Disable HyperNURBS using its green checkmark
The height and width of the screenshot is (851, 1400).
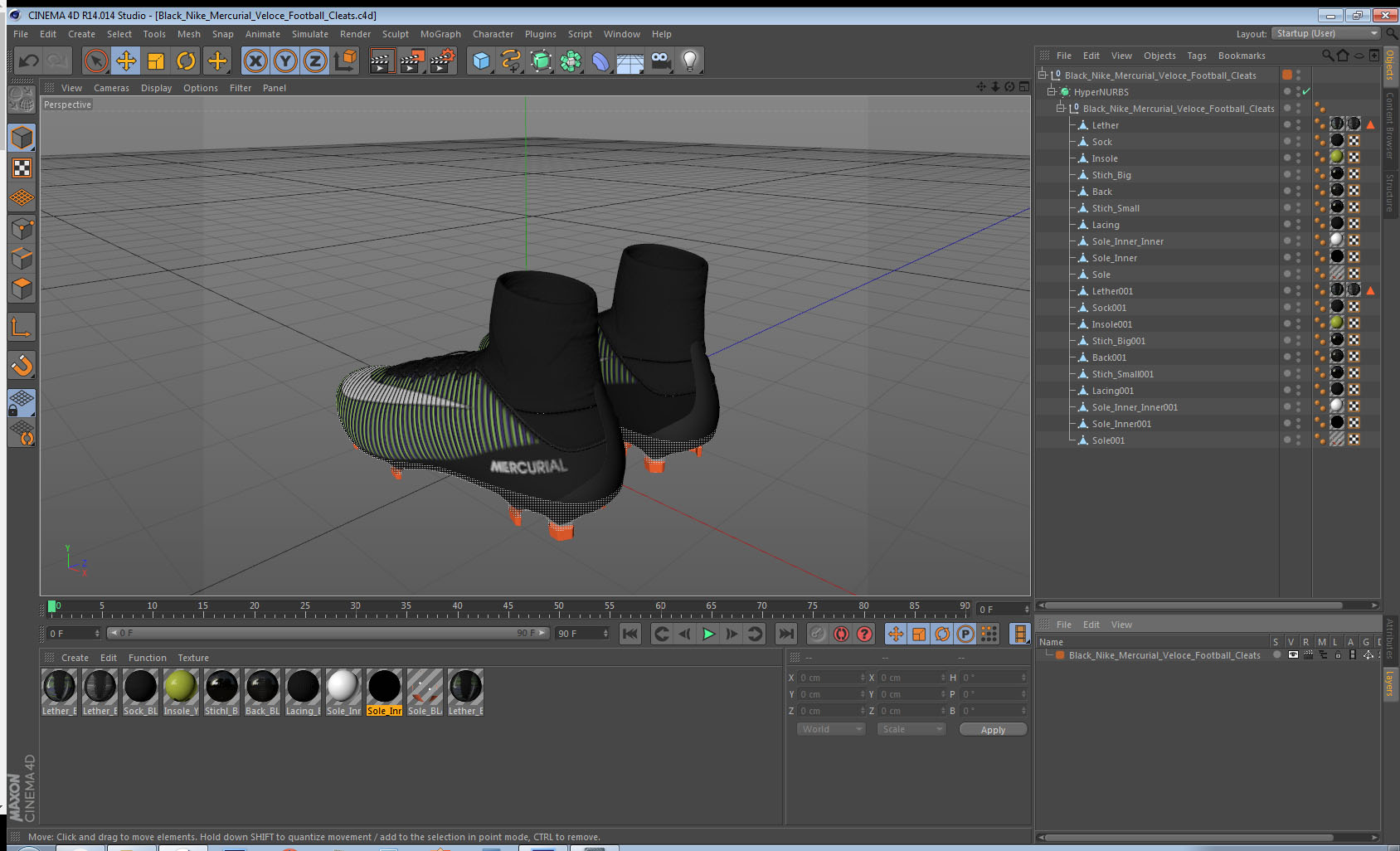tap(1306, 92)
